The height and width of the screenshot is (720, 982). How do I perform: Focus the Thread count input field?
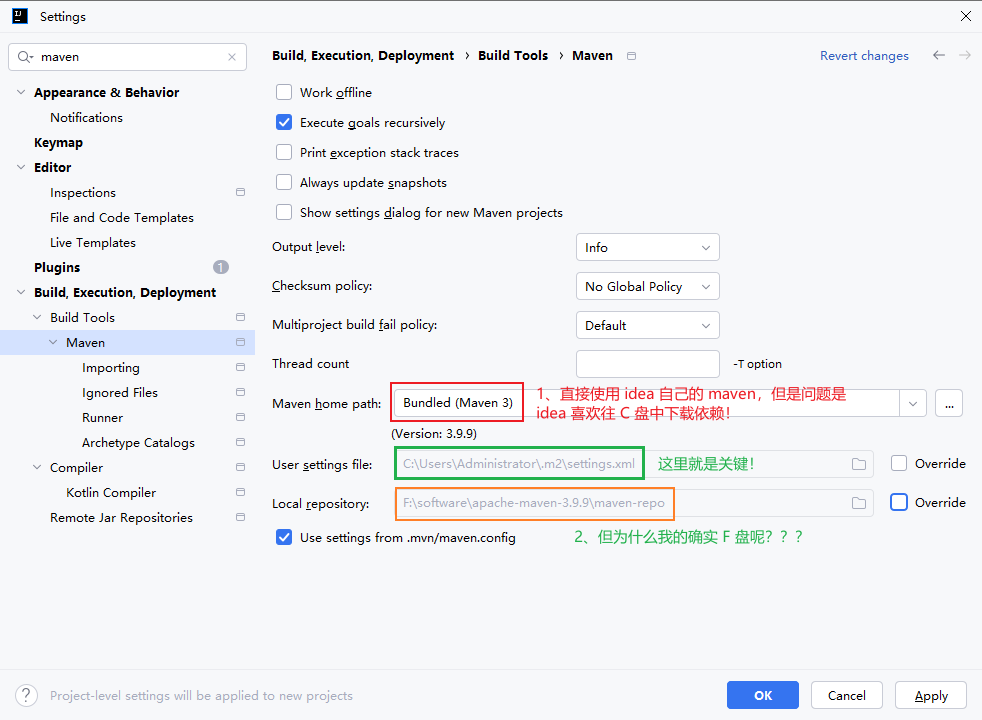point(648,364)
